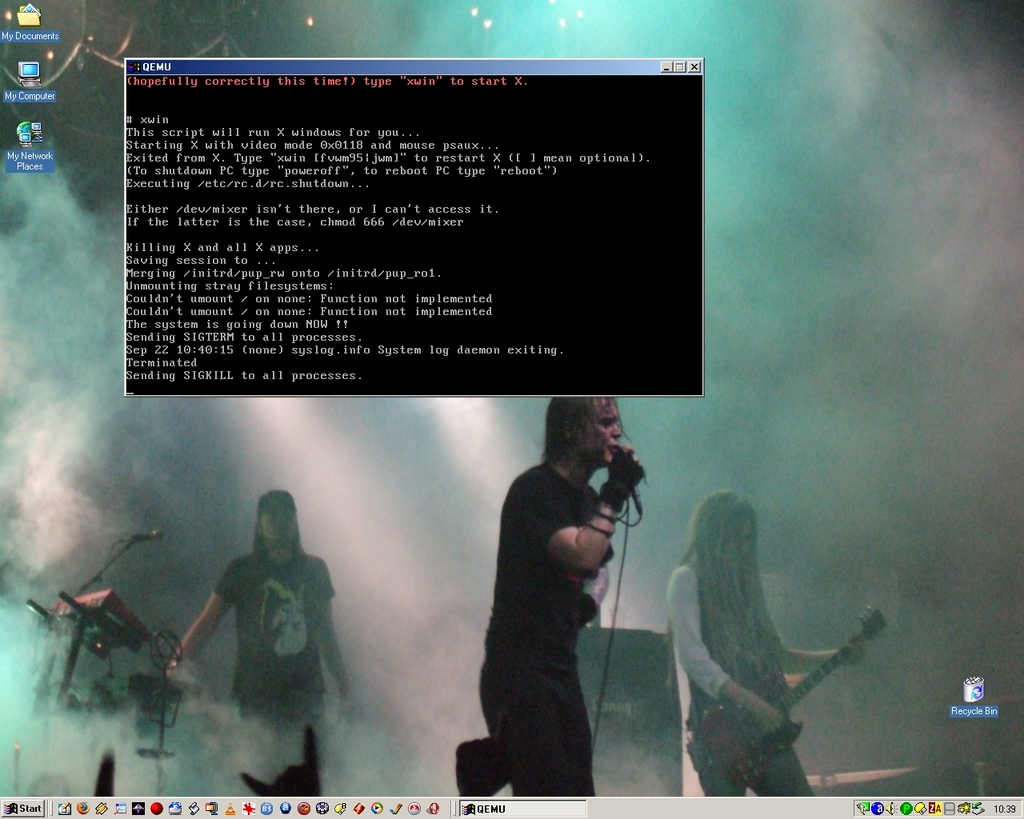Click 'Merging /initrd/pup_rw onto /initrd/pup_ro1.' line
1024x819 pixels.
tap(283, 273)
